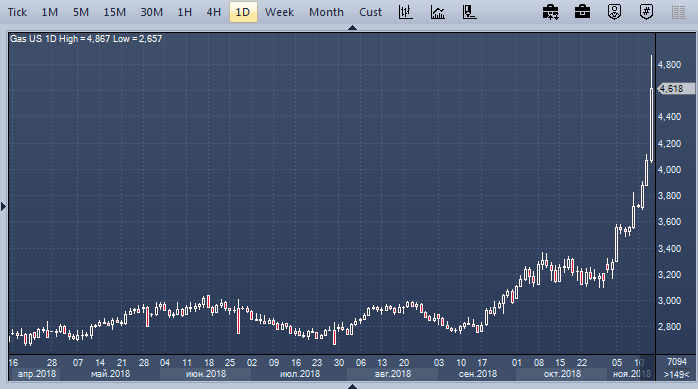Open the briefcase with arrows icon
The image size is (698, 389).
tap(551, 12)
